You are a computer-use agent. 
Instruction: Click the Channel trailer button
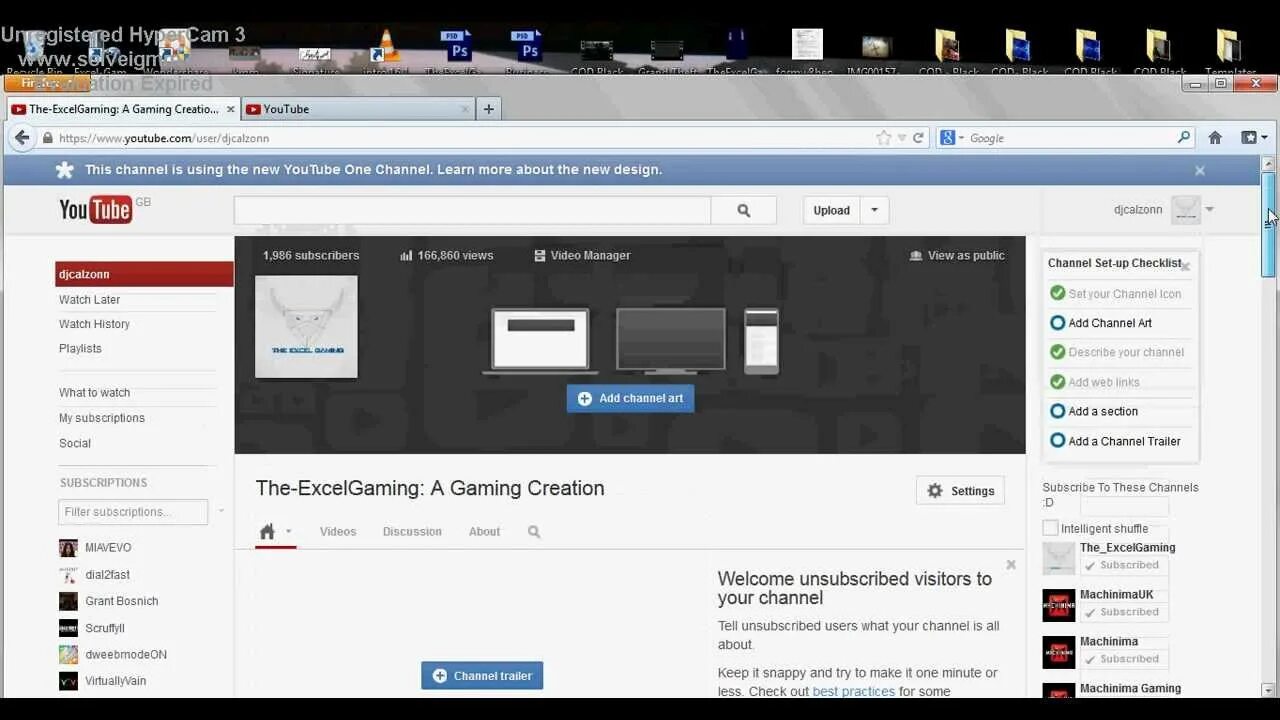pos(482,675)
